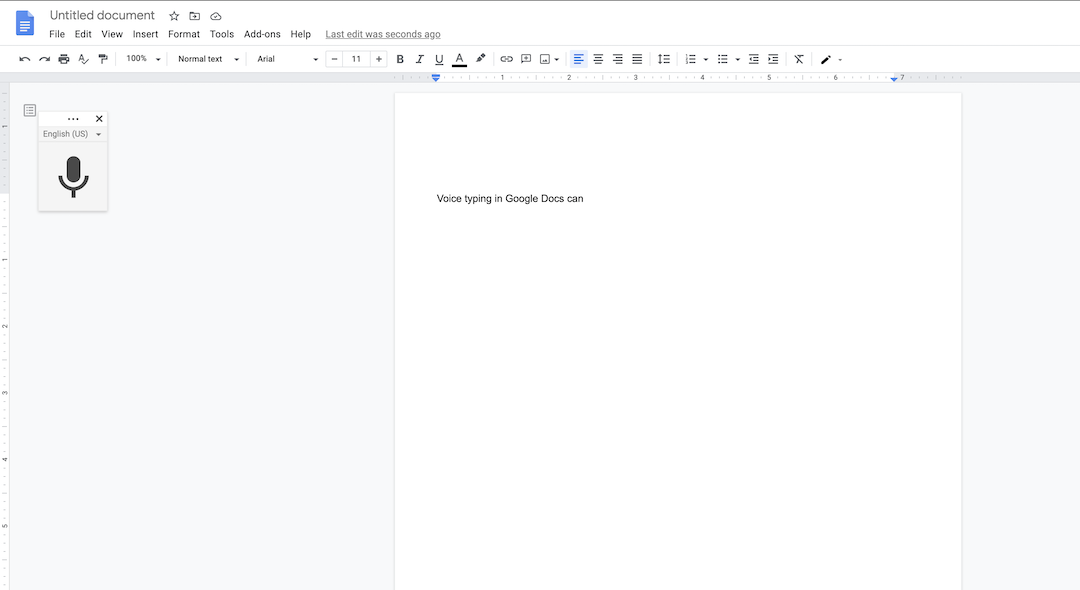Toggle bold formatting
This screenshot has width=1080, height=590.
click(x=400, y=59)
